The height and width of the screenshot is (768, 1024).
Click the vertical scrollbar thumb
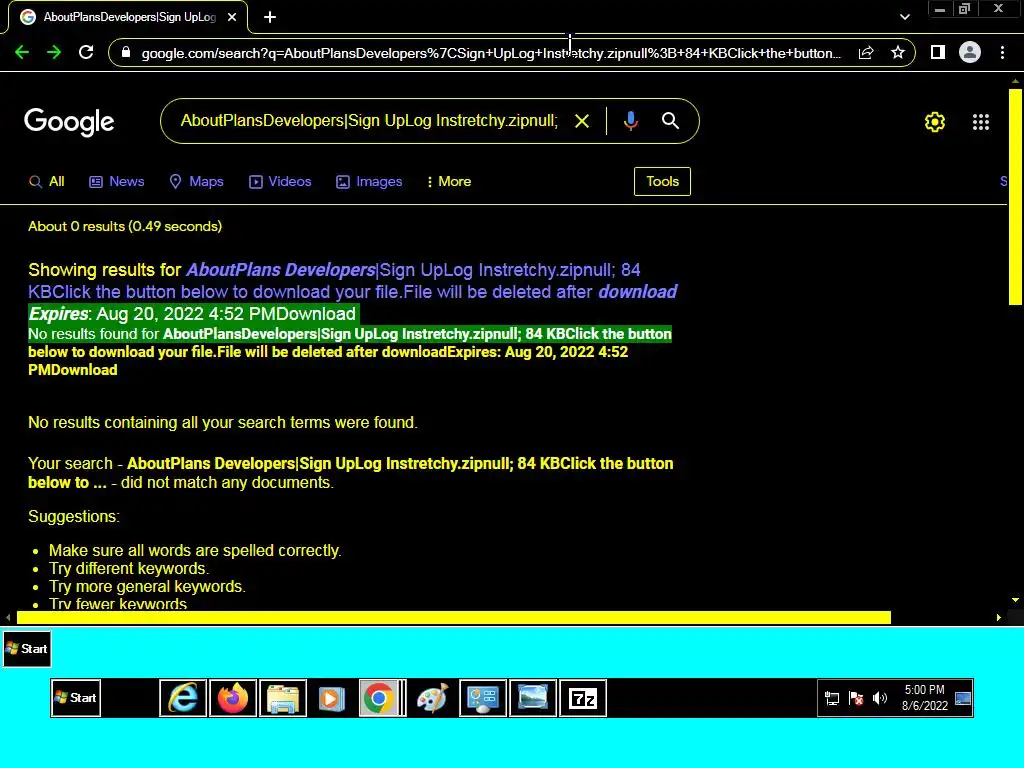1015,196
